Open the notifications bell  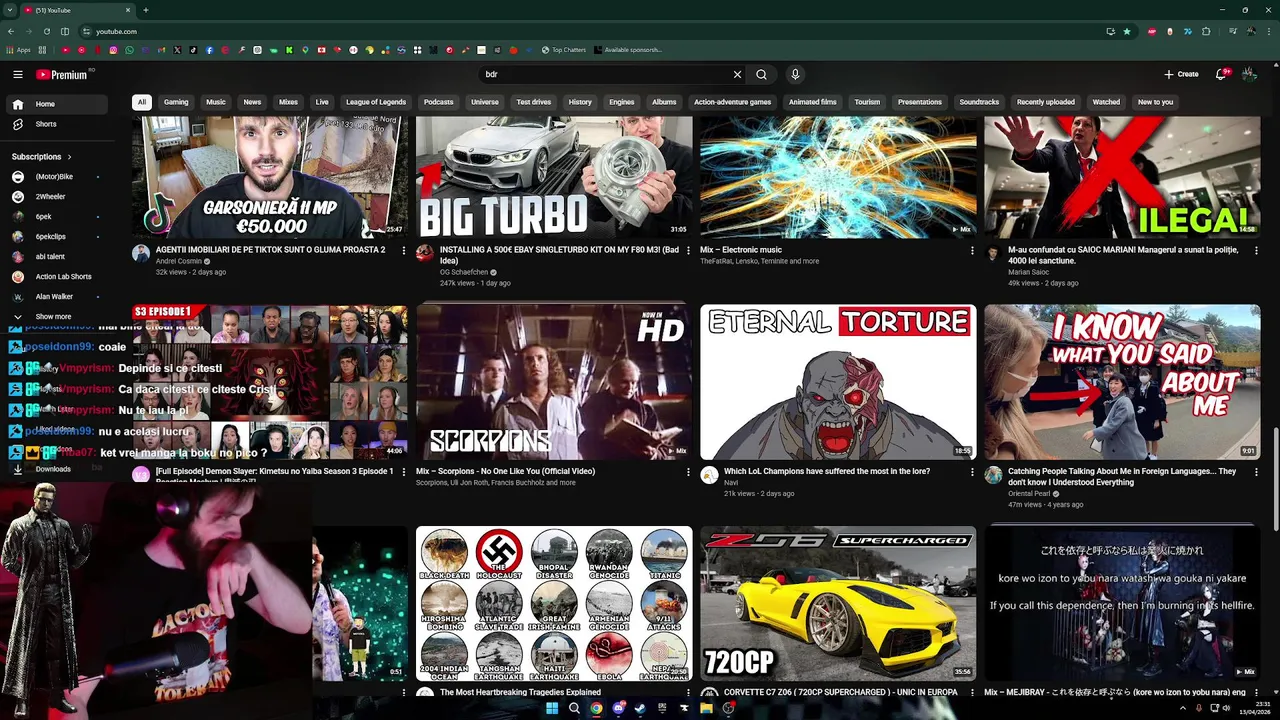click(x=1222, y=74)
